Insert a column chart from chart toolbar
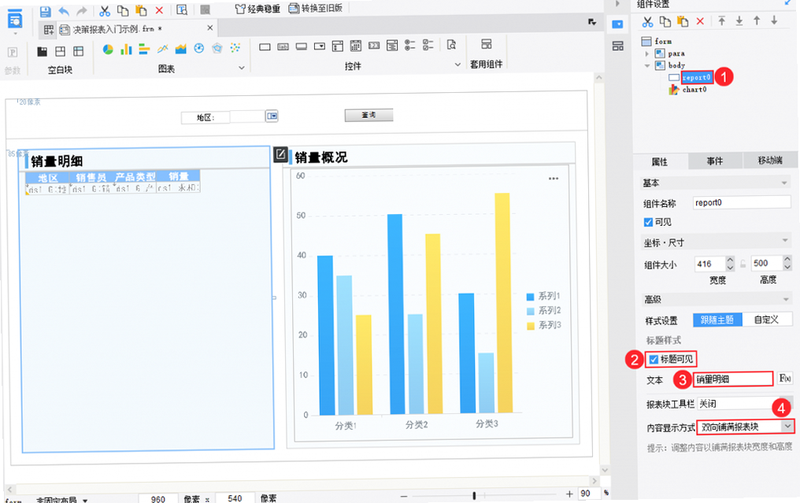The image size is (800, 503). tap(126, 49)
